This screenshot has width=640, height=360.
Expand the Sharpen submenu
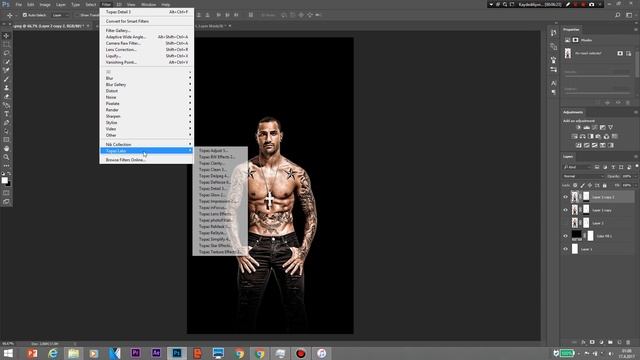(147, 116)
